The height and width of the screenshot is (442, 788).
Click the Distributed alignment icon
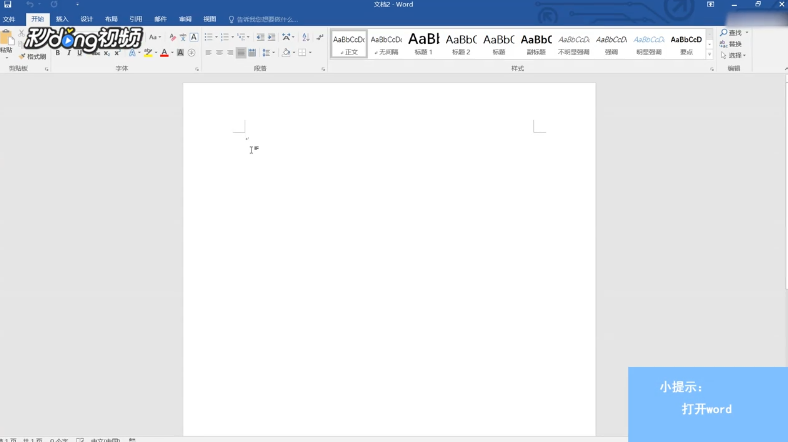point(252,53)
